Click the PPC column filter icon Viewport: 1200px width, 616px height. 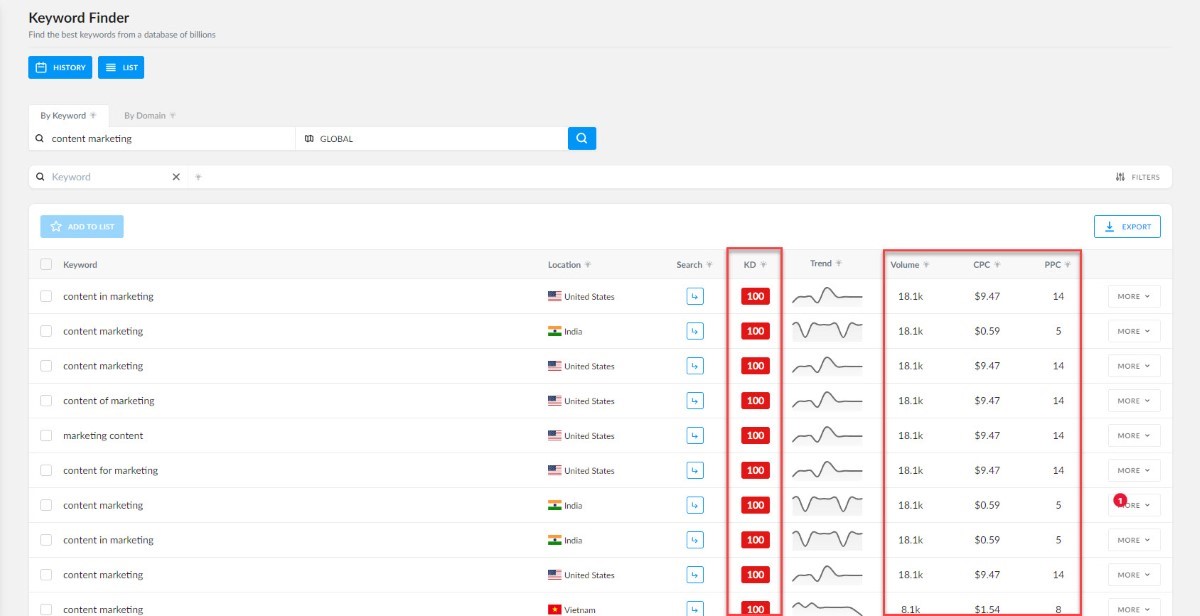1067,265
